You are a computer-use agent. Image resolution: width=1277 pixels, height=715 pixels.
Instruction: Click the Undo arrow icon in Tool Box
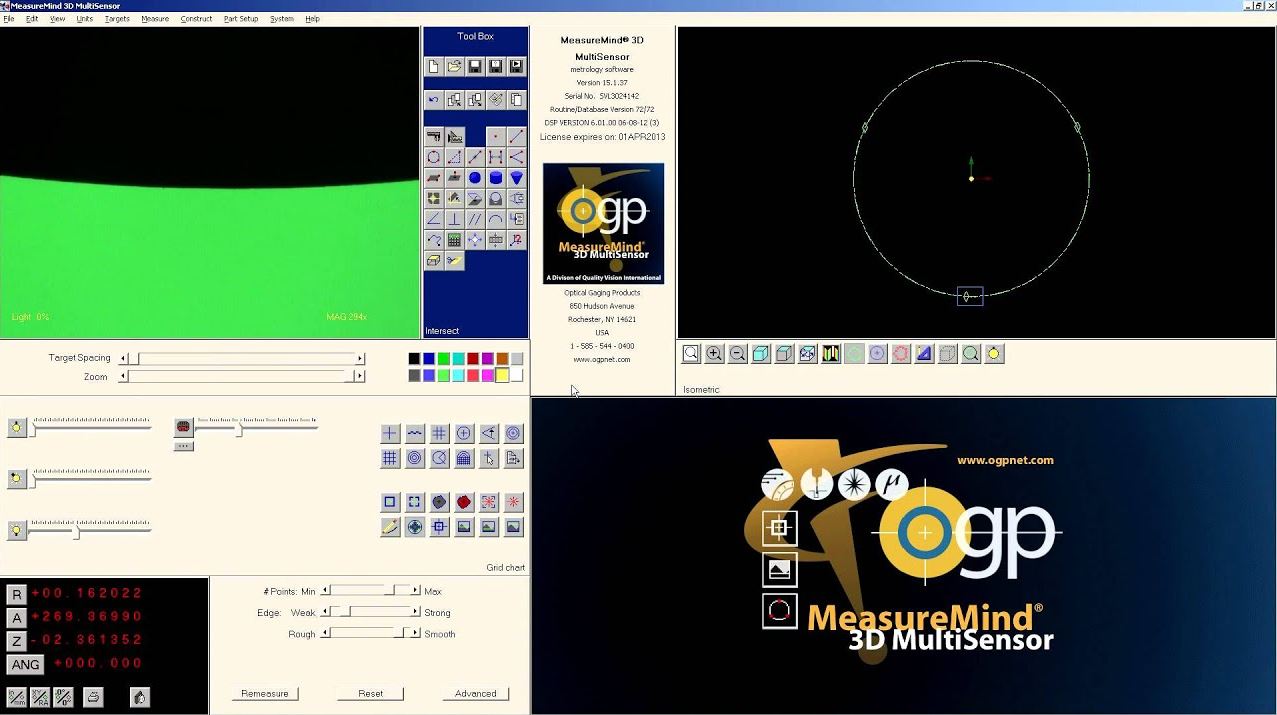433,100
